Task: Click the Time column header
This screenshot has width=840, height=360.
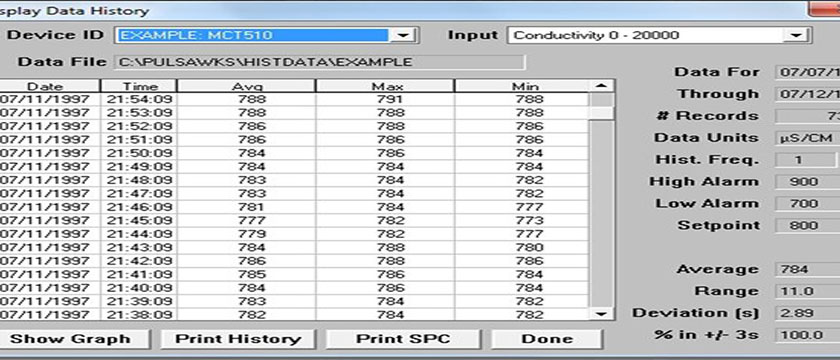Action: click(x=139, y=86)
